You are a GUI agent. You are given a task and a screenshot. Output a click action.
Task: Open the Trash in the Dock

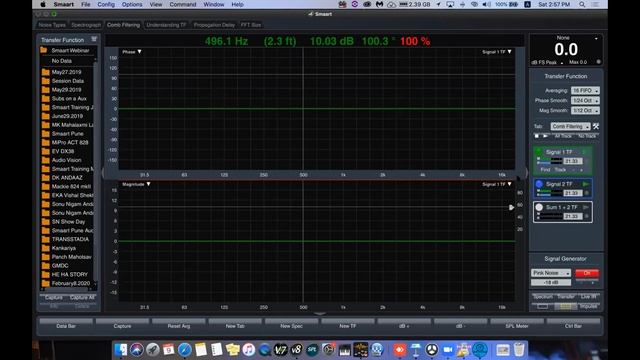coord(519,350)
